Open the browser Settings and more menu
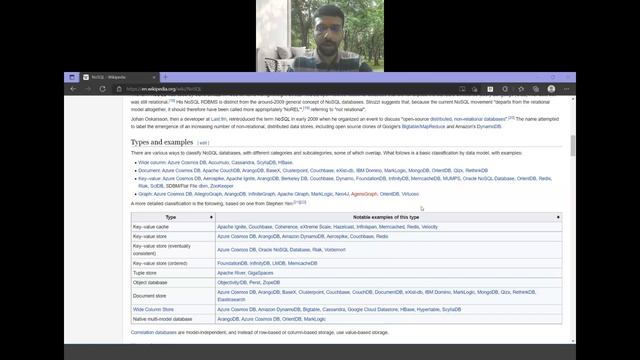Screen dimensions: 640x360 pyautogui.click(x=567, y=89)
